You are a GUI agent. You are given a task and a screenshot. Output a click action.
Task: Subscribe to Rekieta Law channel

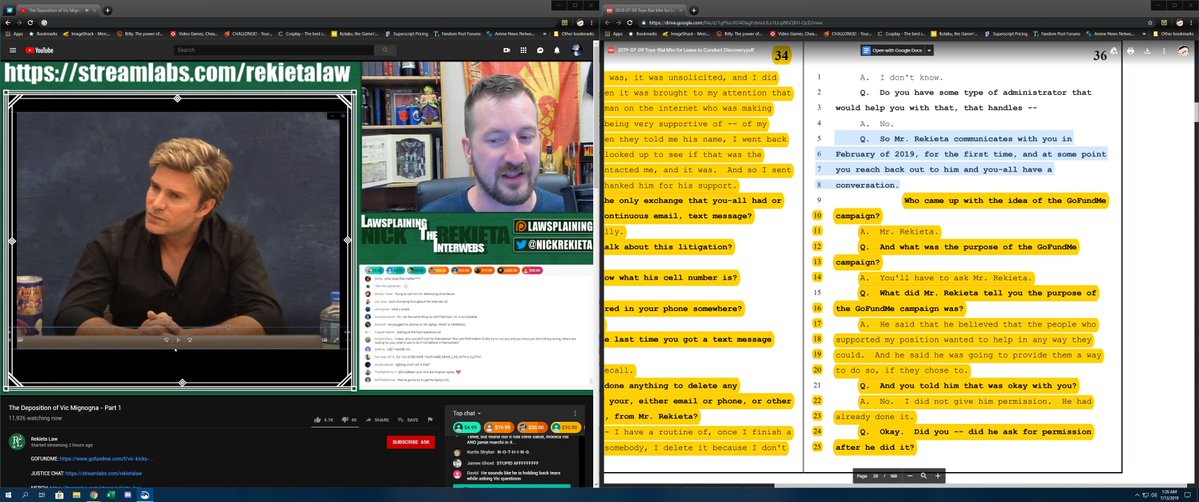point(411,442)
